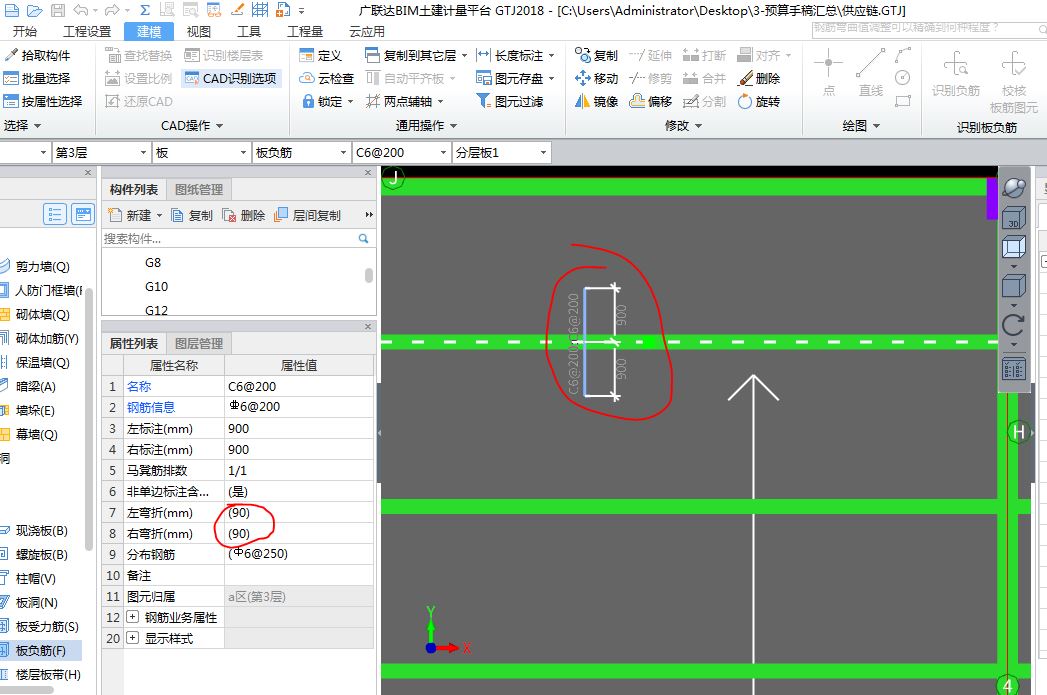Switch to list view icon in left panel
The width and height of the screenshot is (1047, 695).
point(55,214)
